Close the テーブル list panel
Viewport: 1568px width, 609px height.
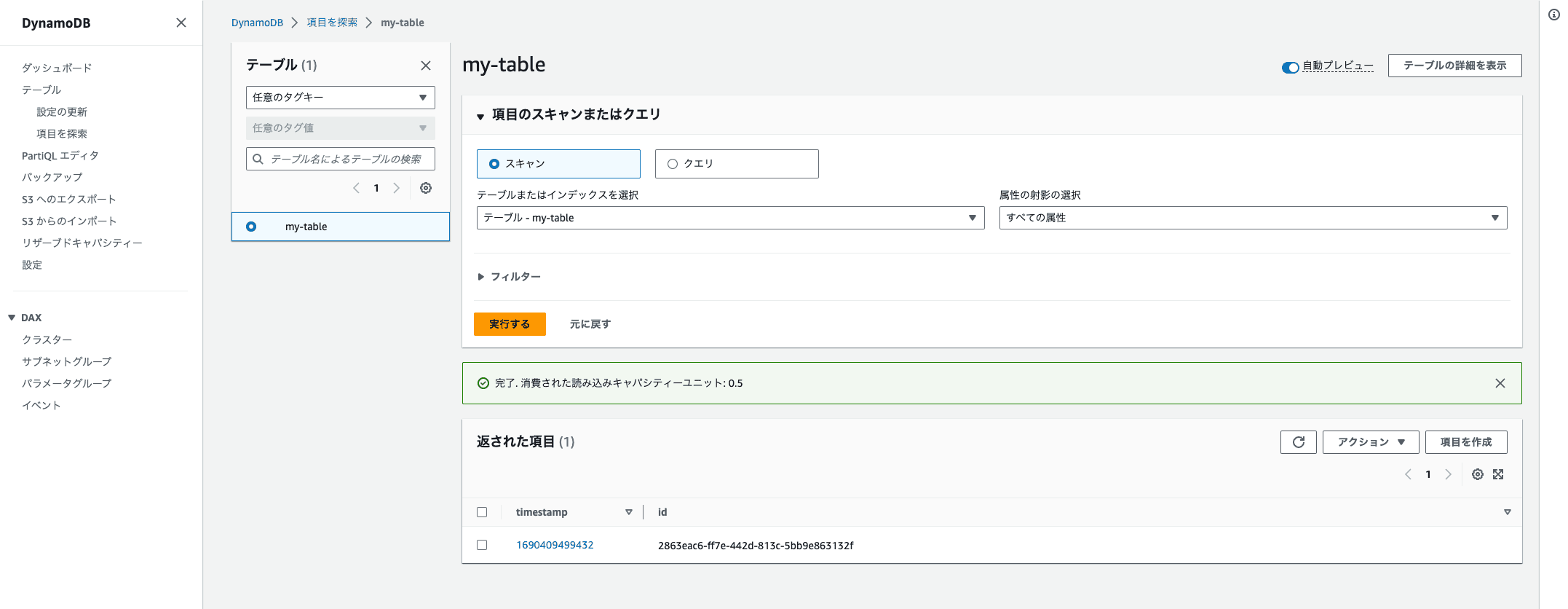tap(426, 66)
